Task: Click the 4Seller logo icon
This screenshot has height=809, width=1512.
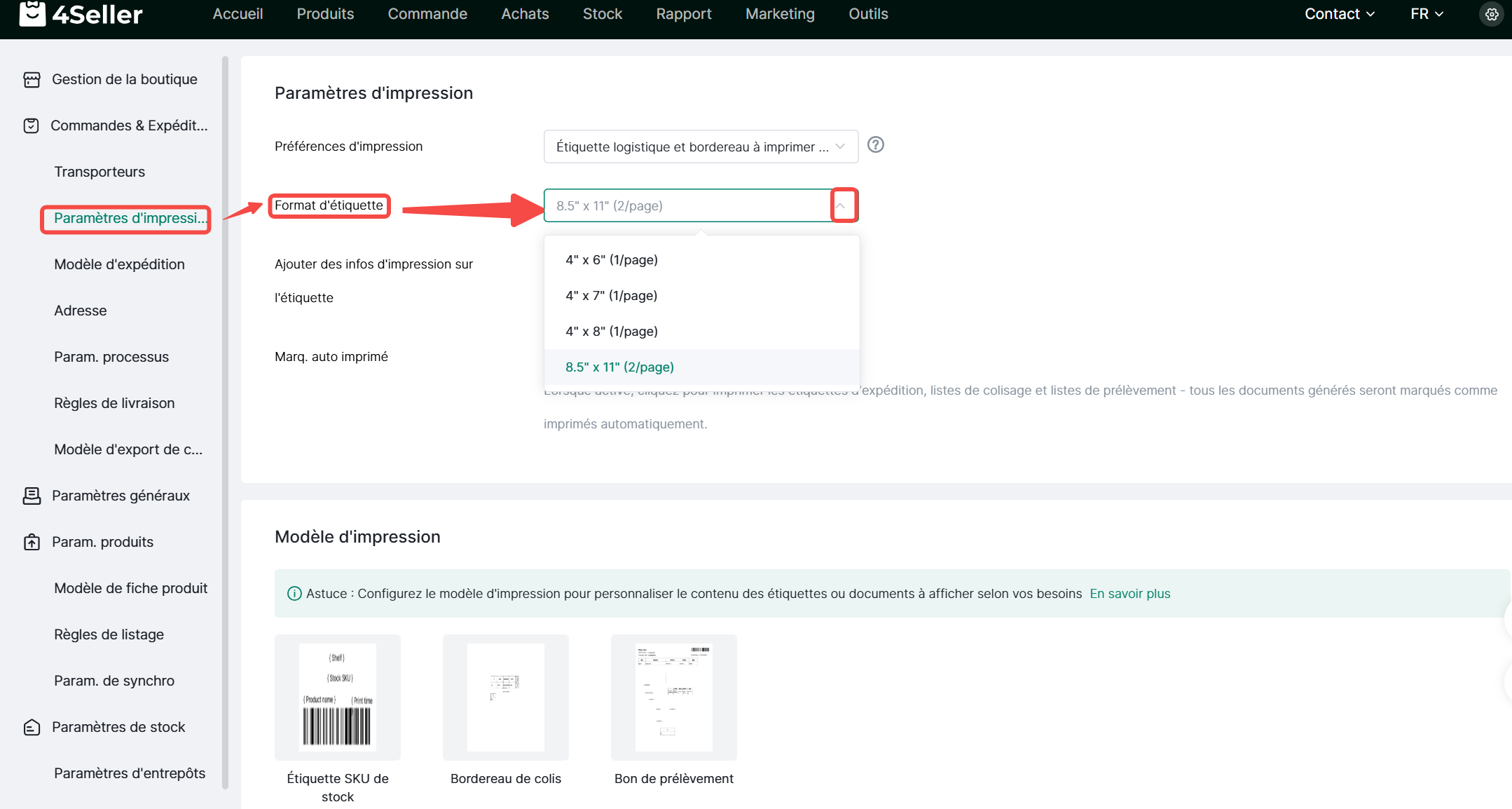Action: [x=32, y=13]
